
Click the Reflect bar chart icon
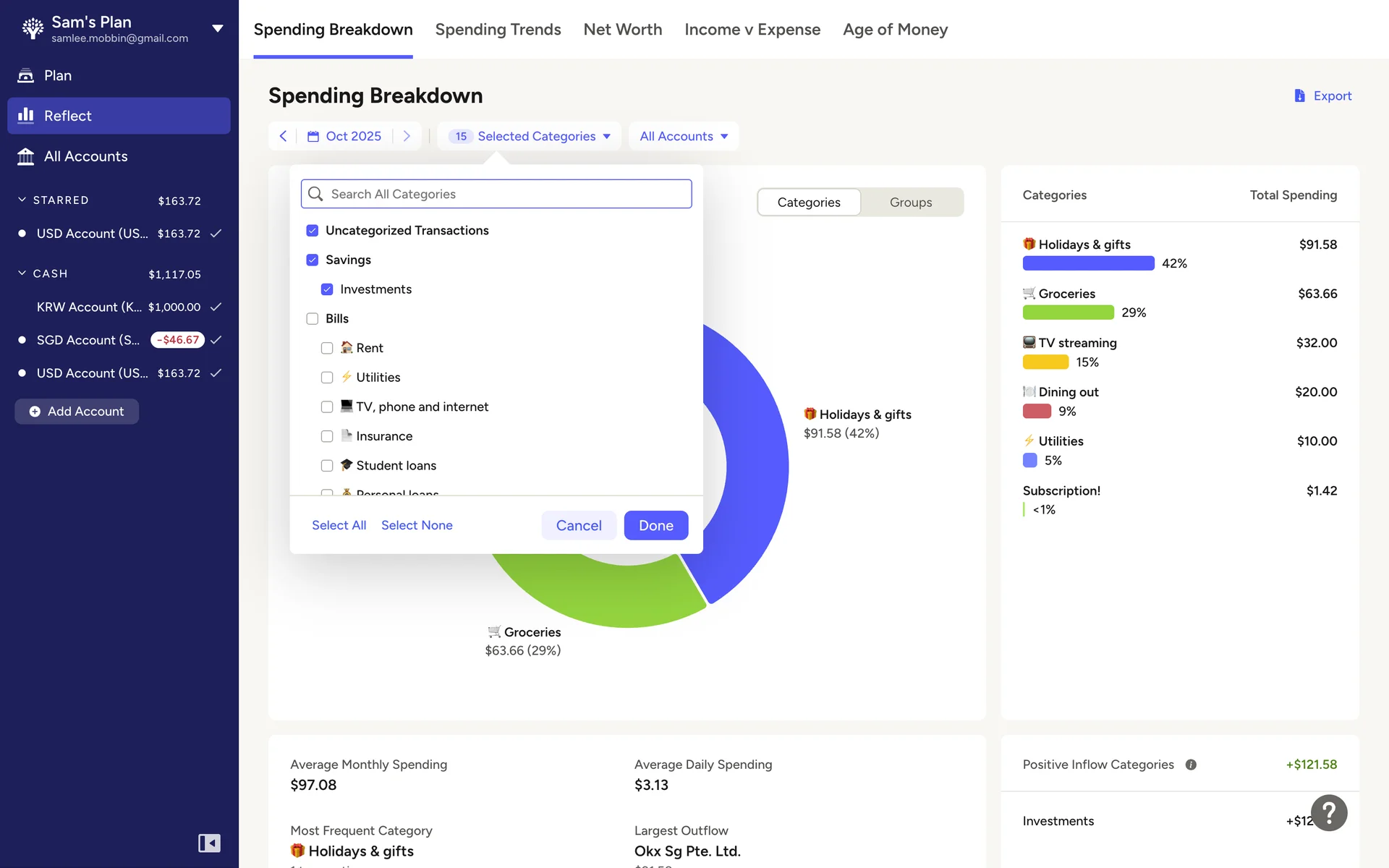(26, 116)
